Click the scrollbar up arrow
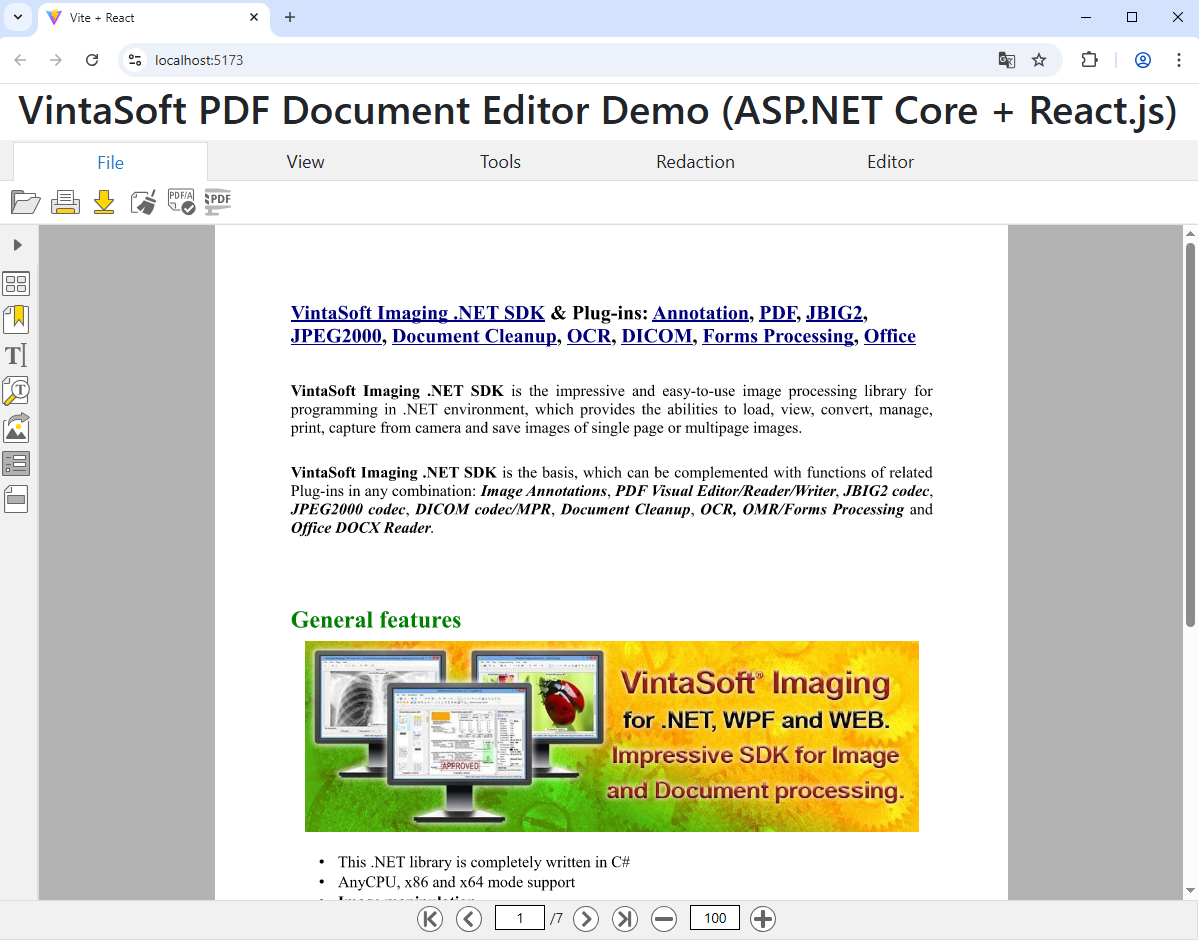Screen dimensions: 1199x944 (1190, 232)
